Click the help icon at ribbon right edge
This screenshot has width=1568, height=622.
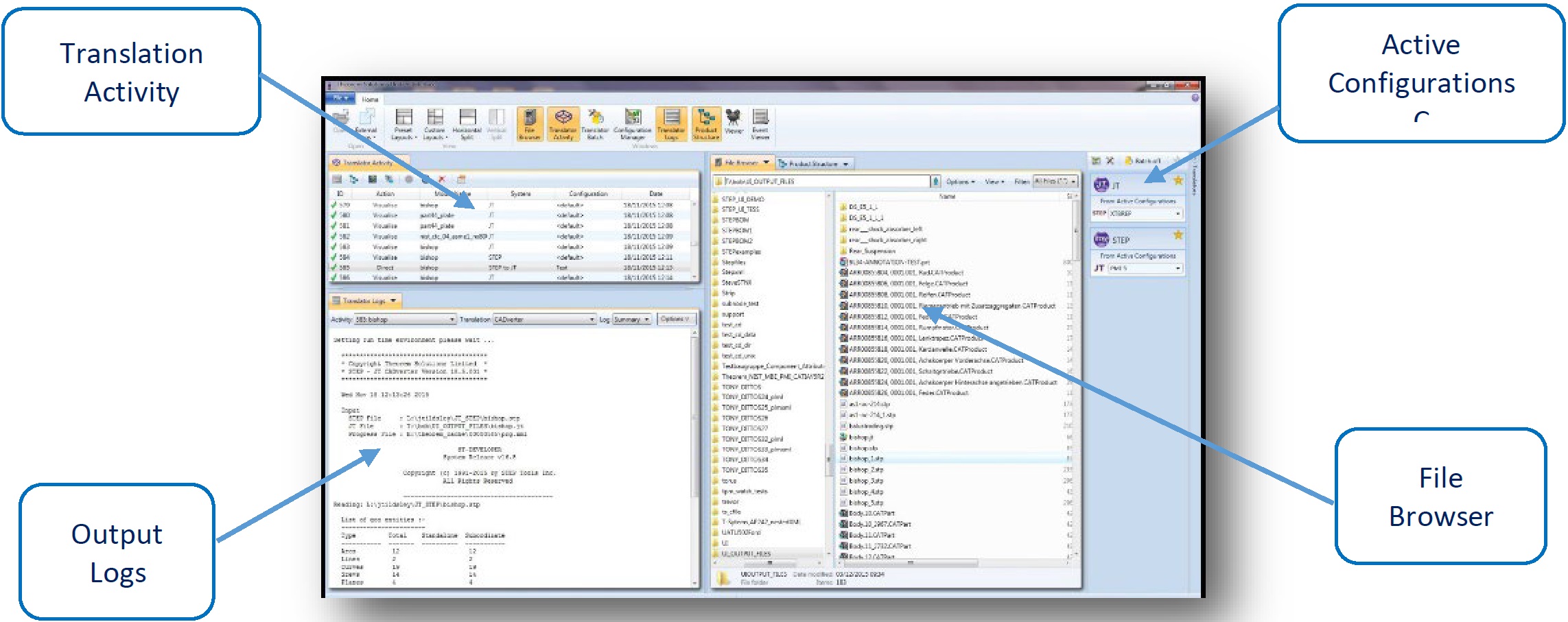(1195, 98)
